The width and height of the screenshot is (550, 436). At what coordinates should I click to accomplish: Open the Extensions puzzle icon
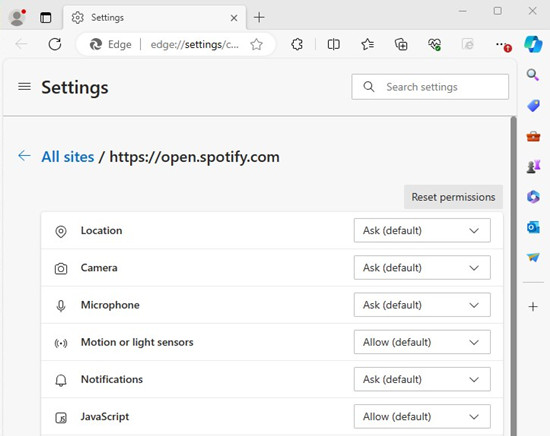click(x=297, y=45)
